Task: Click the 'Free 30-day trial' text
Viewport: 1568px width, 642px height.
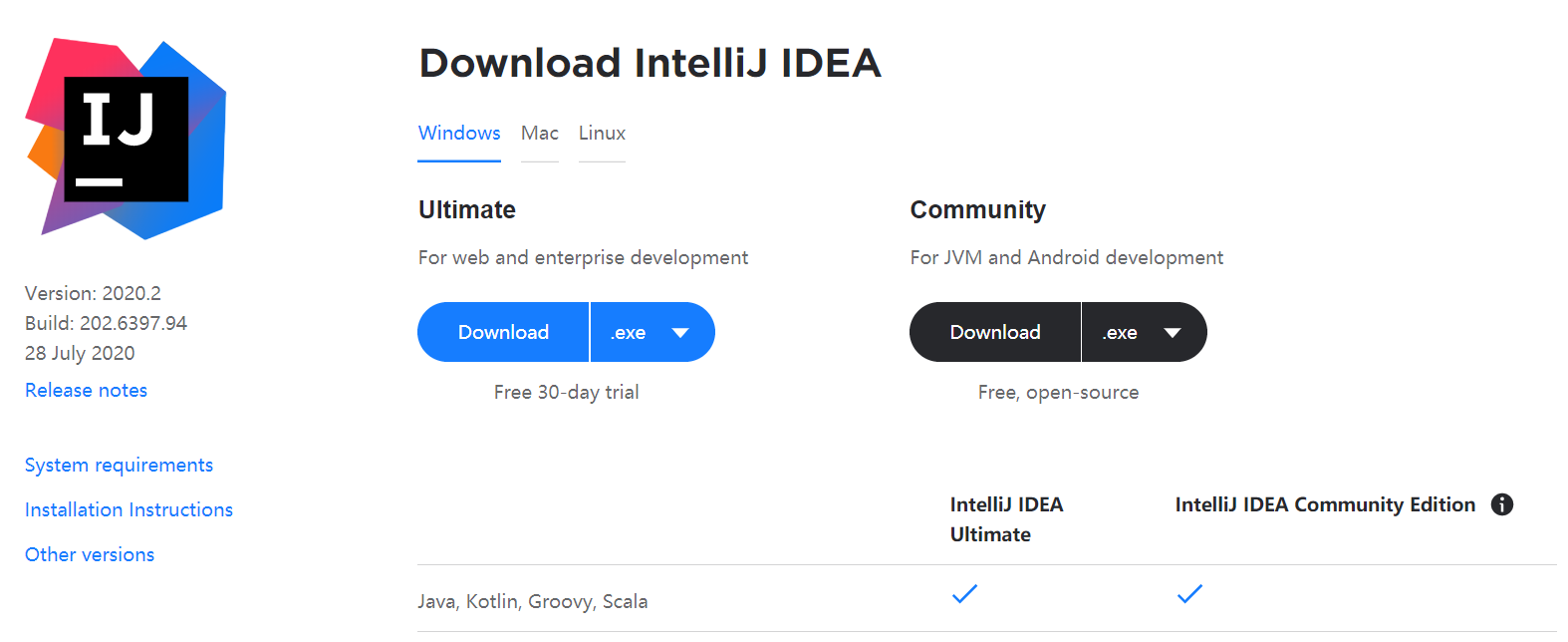Action: pyautogui.click(x=566, y=392)
